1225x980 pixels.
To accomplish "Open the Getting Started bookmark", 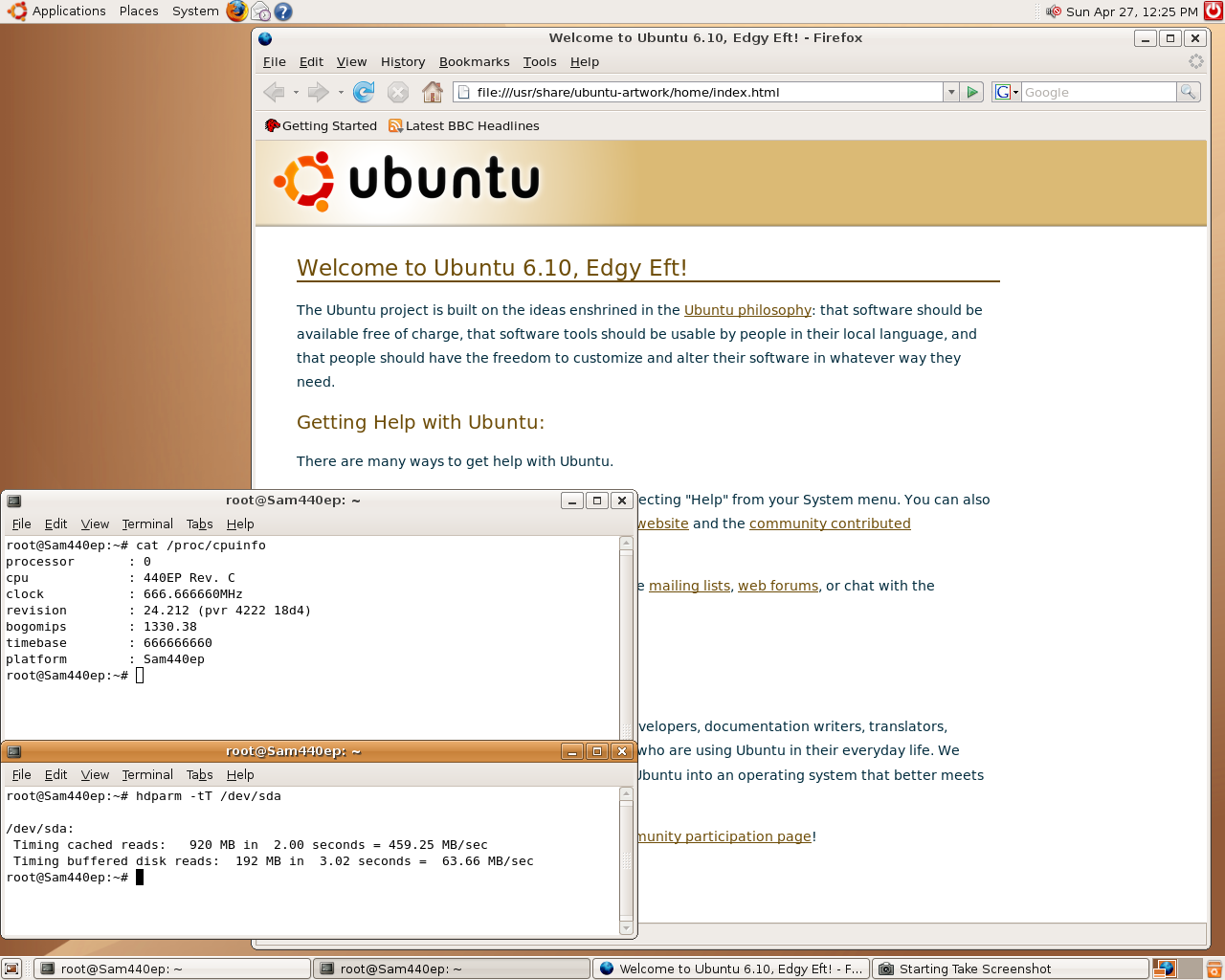I will click(x=321, y=125).
